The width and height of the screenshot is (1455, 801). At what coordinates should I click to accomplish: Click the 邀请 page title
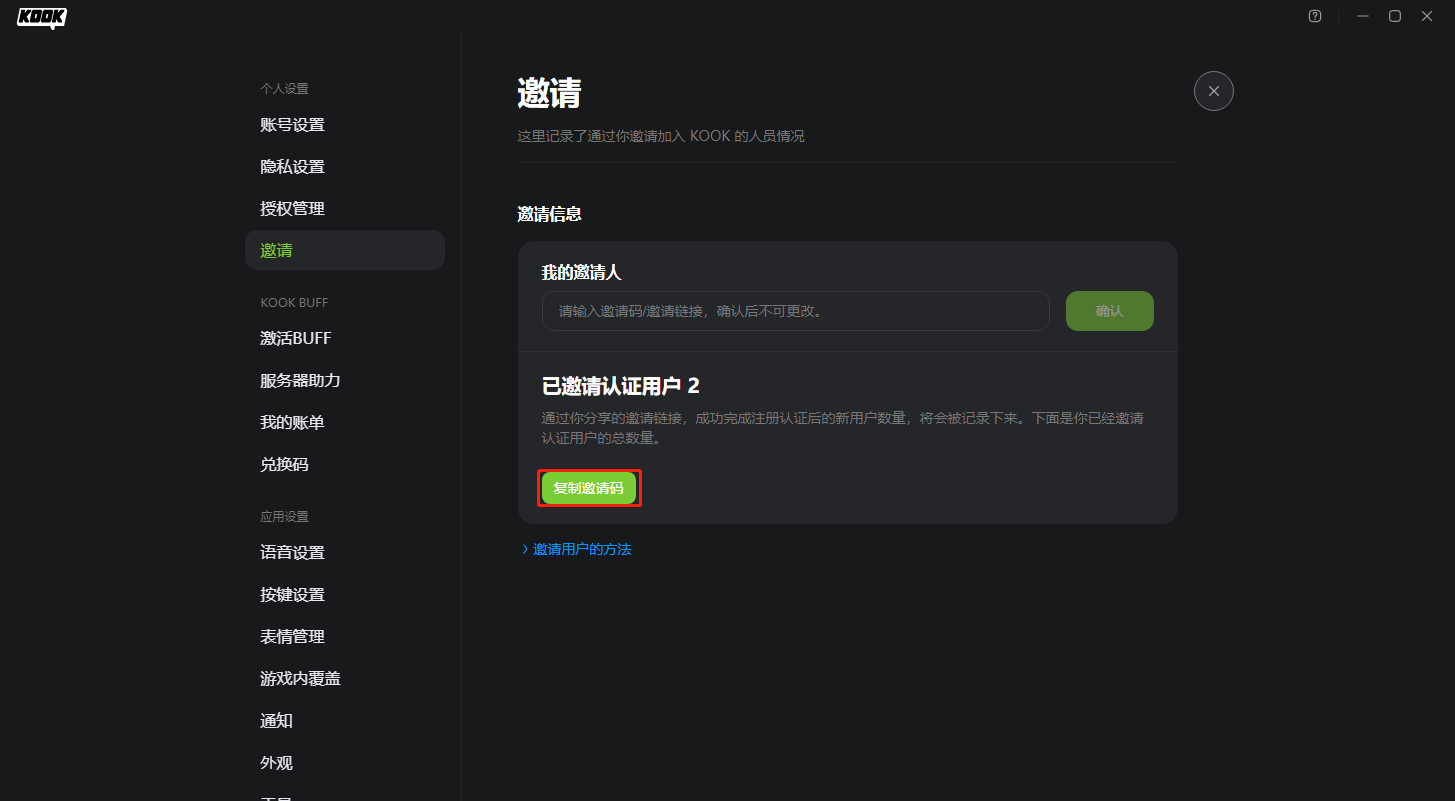coord(549,93)
